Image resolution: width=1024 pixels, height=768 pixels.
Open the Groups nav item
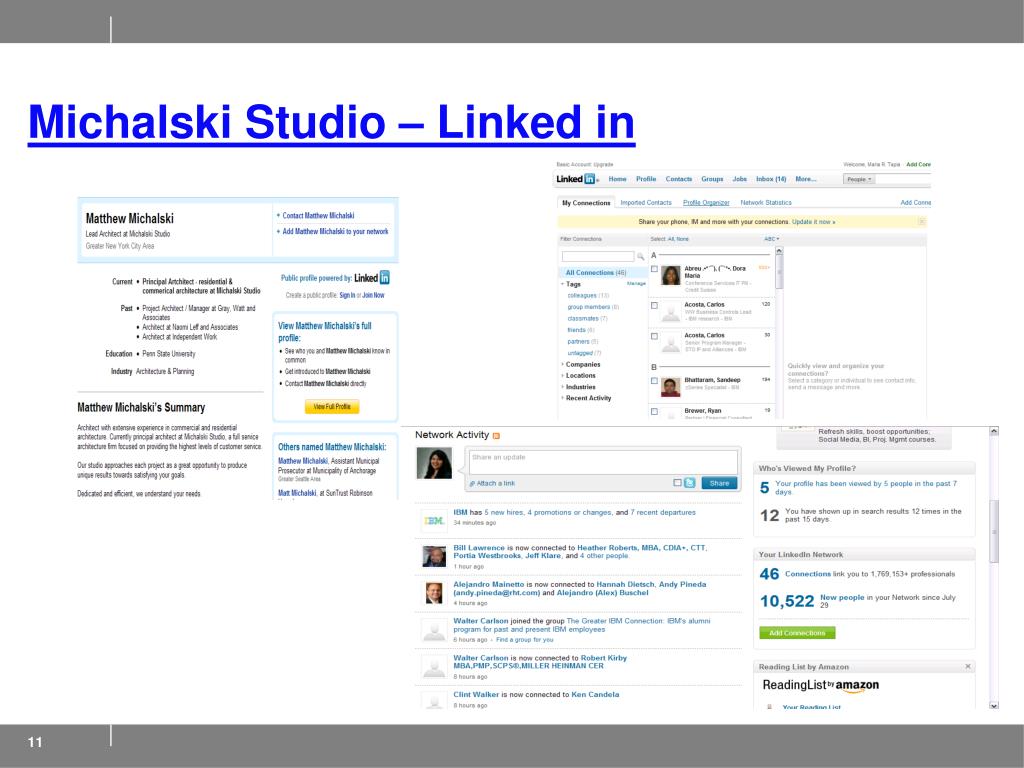click(x=712, y=179)
